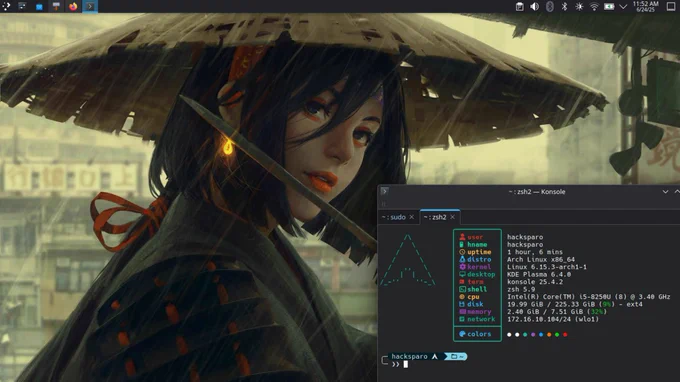The height and width of the screenshot is (382, 680).
Task: Click the 'distro' label in fetch output
Action: tap(479, 259)
